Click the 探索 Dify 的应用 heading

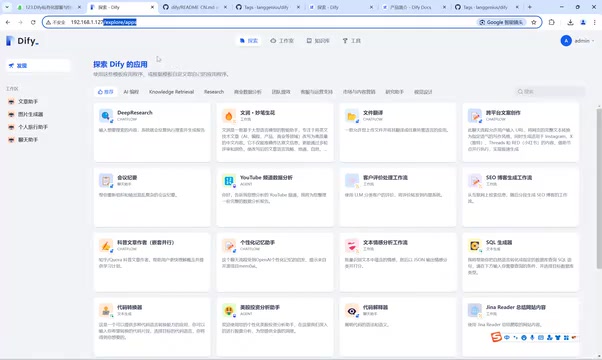tap(120, 64)
